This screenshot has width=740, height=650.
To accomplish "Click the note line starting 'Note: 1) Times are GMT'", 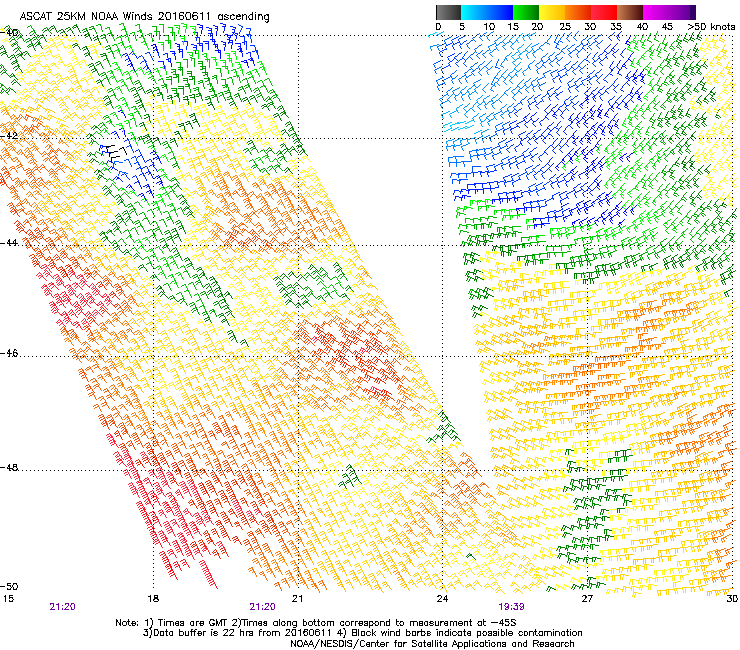I will 316,623.
